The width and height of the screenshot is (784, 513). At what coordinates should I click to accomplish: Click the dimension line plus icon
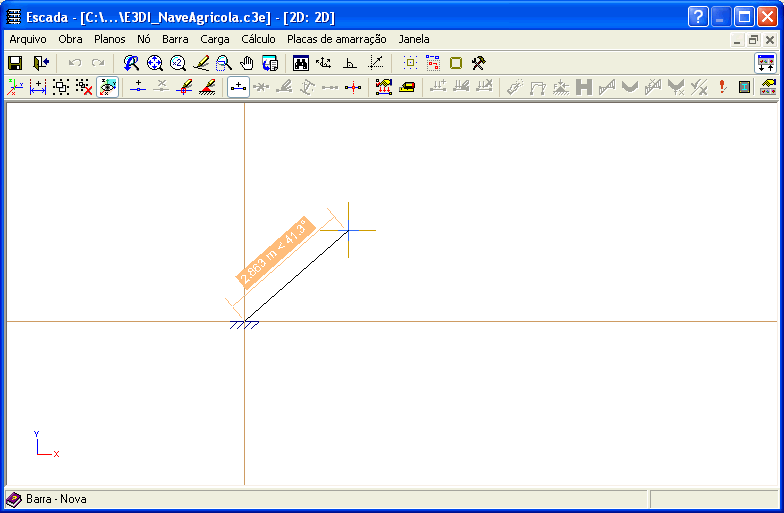38,87
